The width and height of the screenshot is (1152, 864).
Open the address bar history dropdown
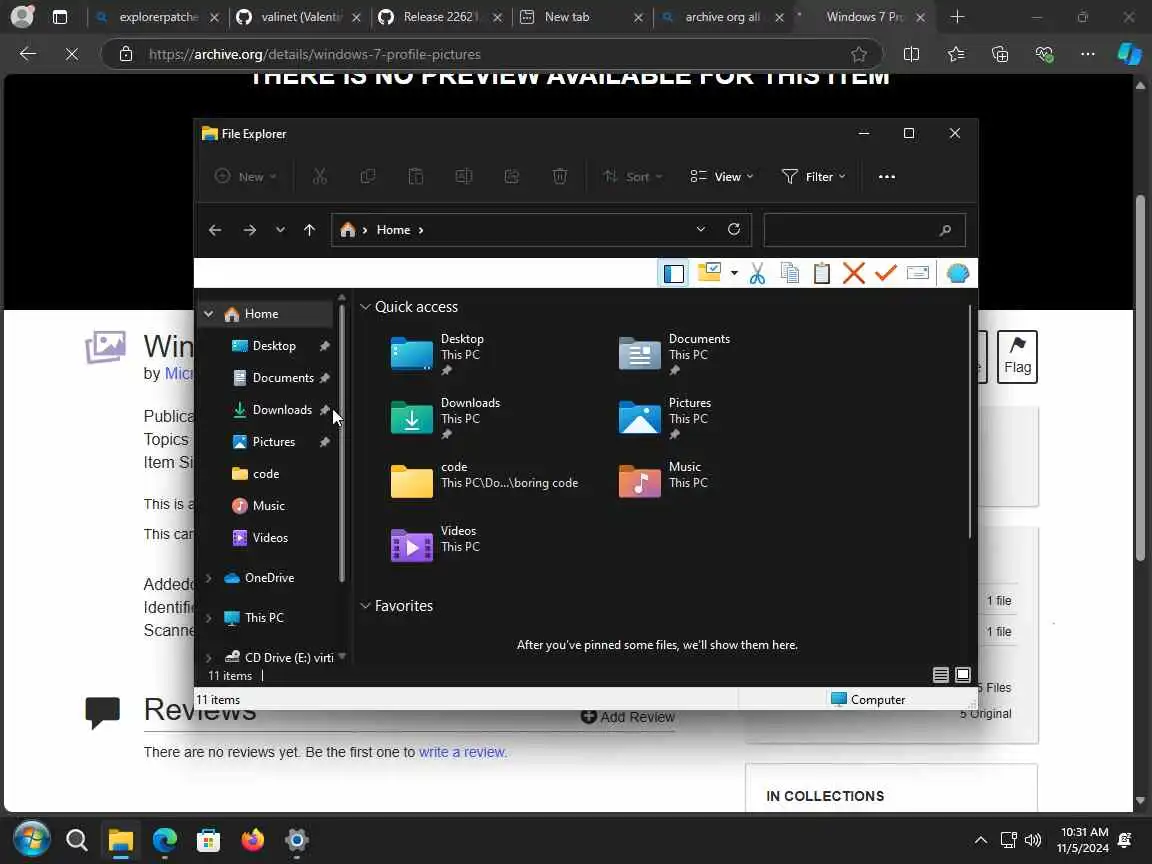coord(701,229)
